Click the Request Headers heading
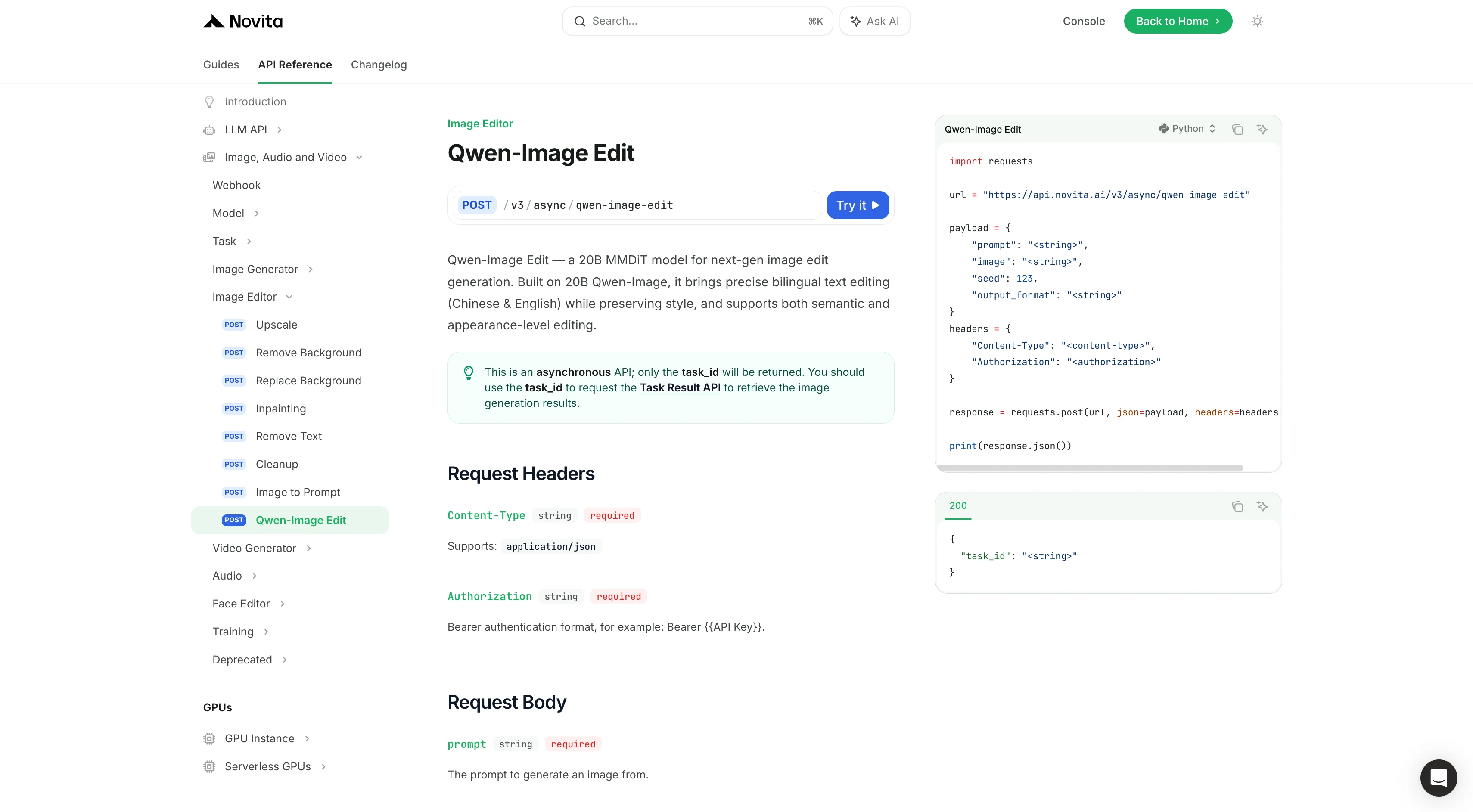This screenshot has width=1473, height=812. [x=521, y=474]
